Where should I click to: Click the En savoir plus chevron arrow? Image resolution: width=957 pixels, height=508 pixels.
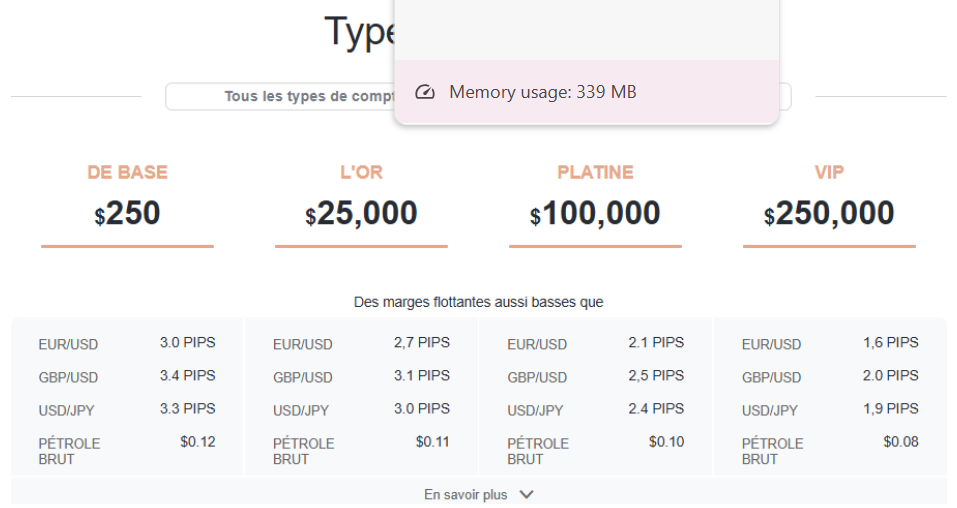coord(527,494)
